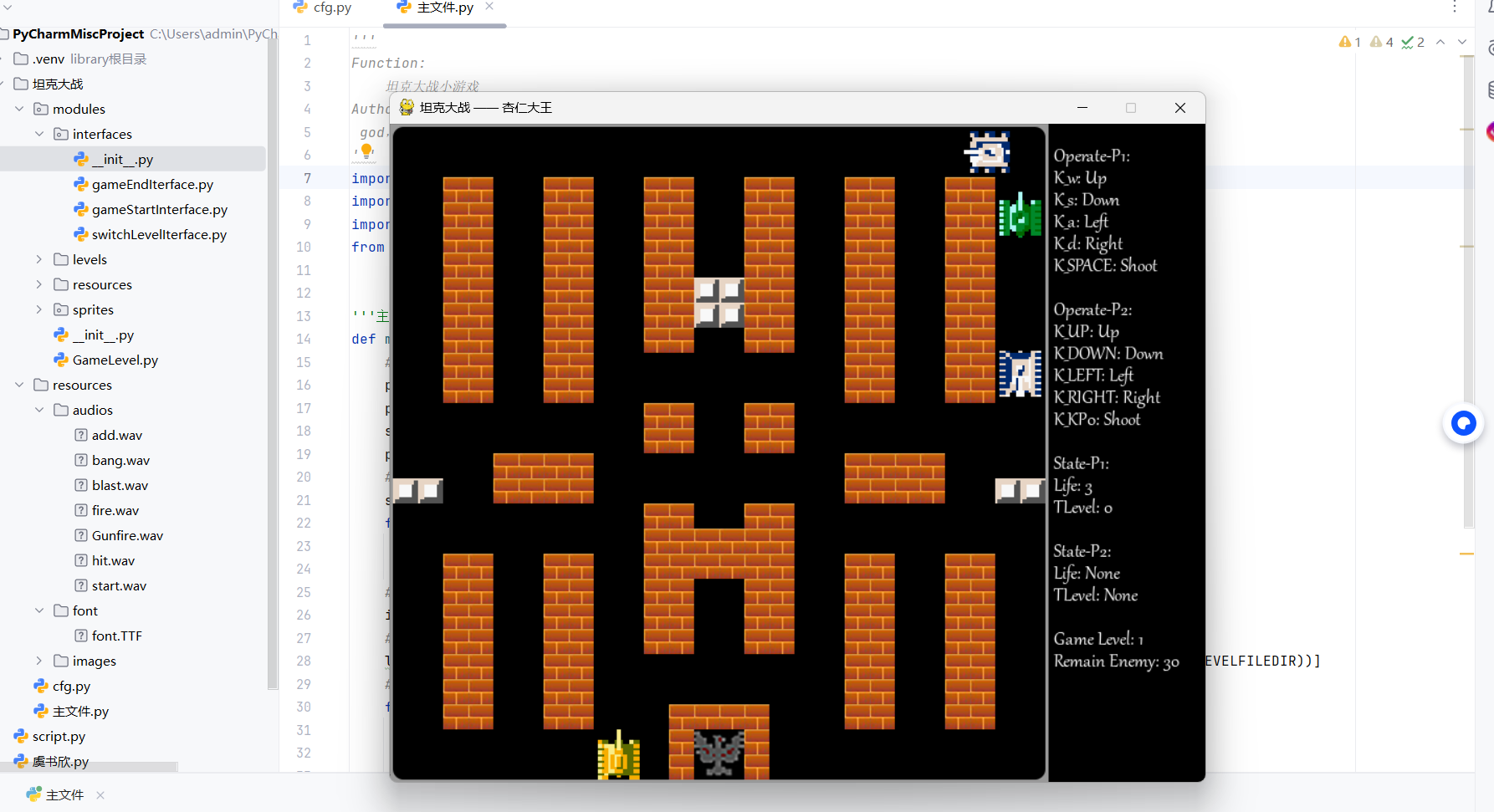Screen dimensions: 1494x812
Task: Click line number 7 in gutter
Action: [x=307, y=178]
